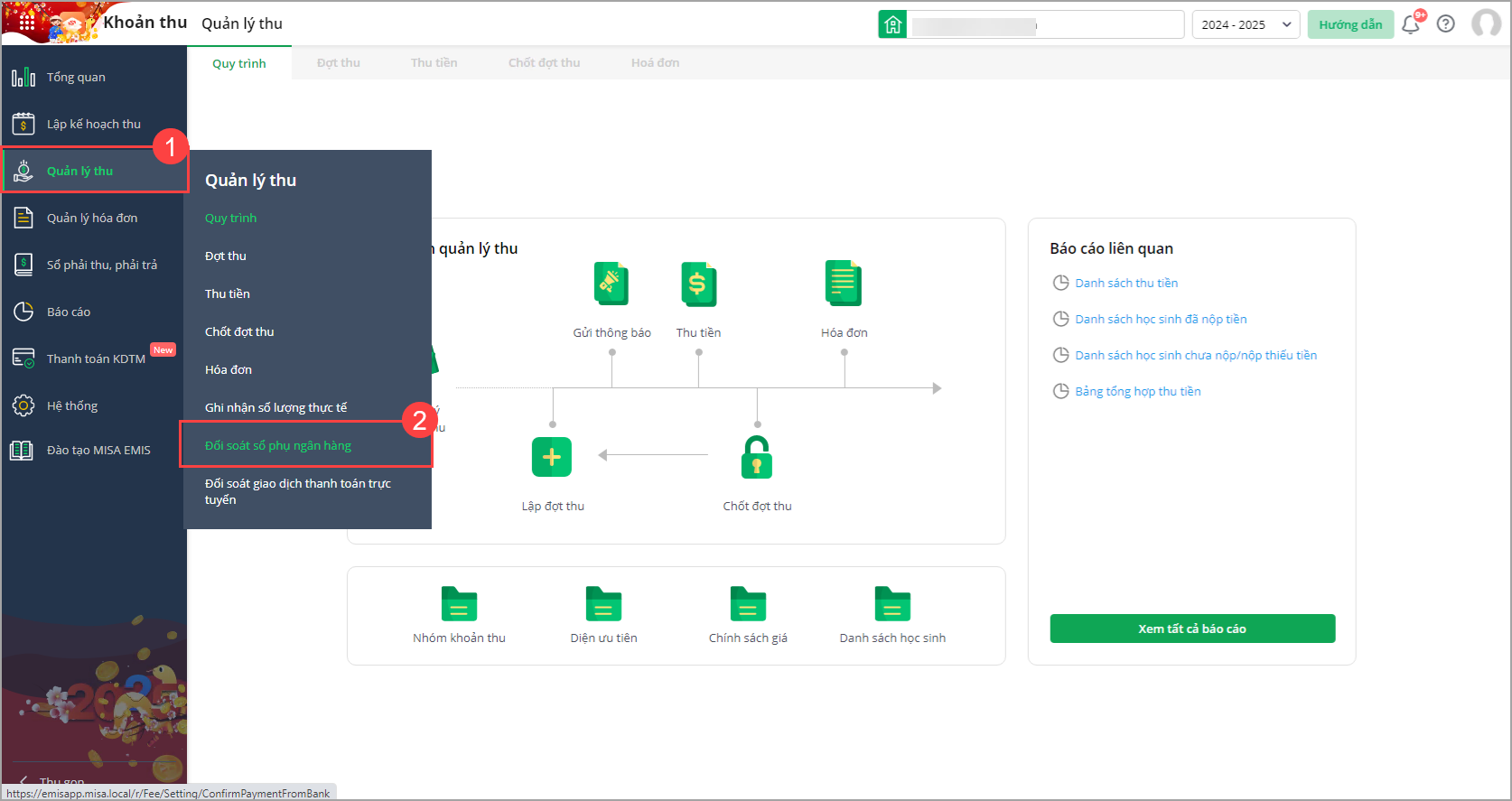Open the Chính sách giá folder
Viewport: 1512px width, 801px height.
pyautogui.click(x=748, y=604)
